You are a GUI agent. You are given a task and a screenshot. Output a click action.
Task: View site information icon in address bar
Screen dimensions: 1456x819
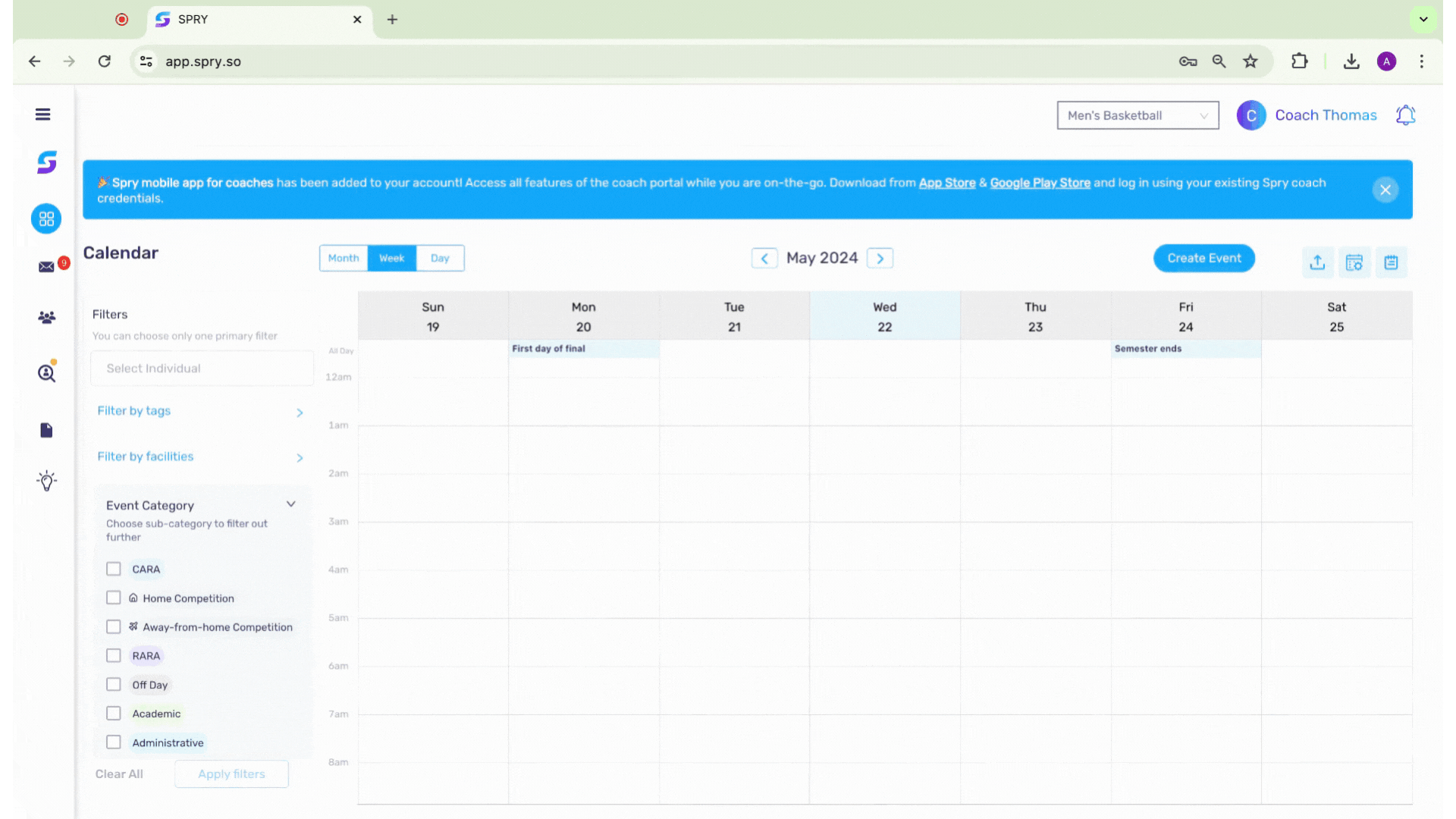point(146,61)
